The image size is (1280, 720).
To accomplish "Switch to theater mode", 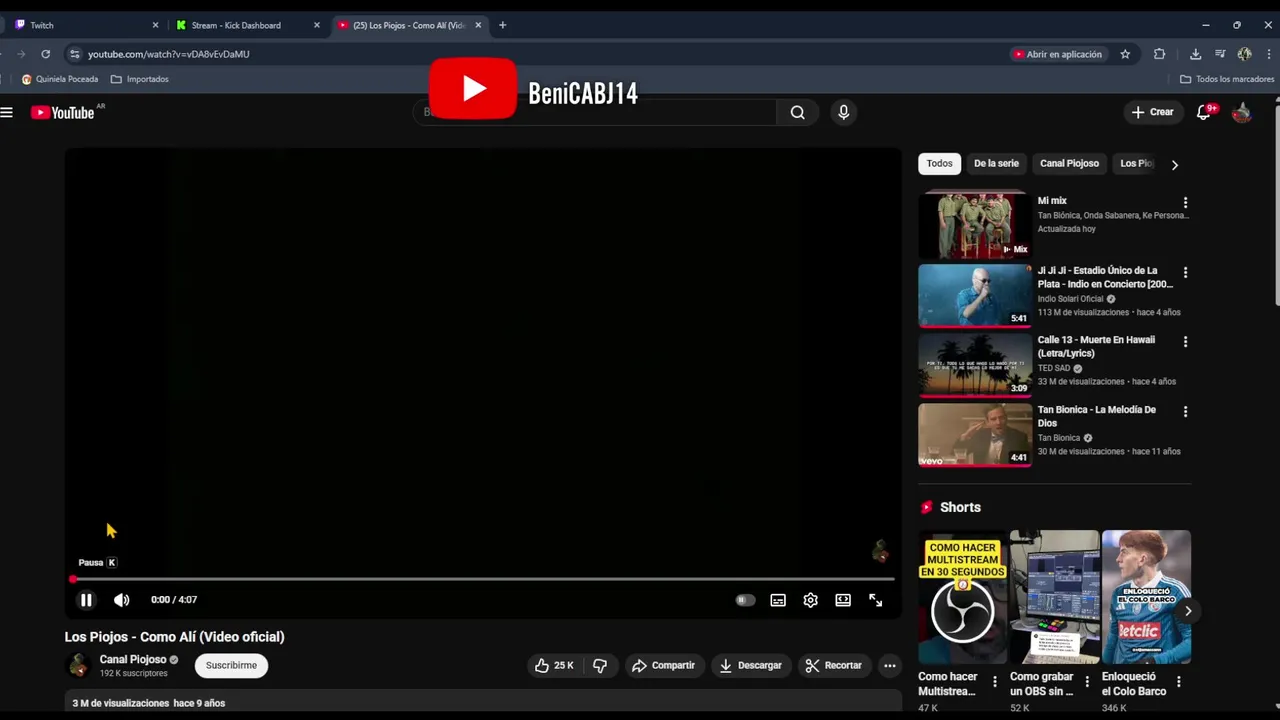I will 843,600.
